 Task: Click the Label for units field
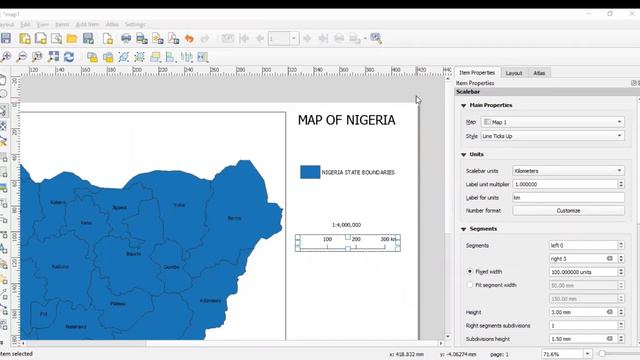(569, 198)
